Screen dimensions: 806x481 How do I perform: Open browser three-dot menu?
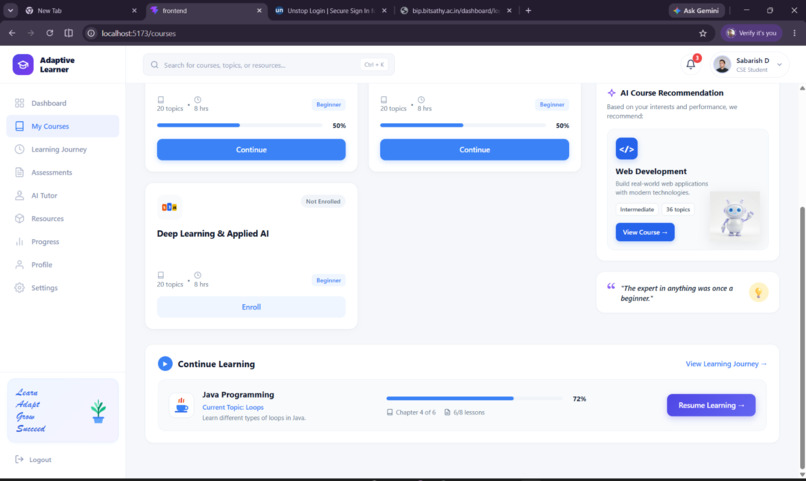coord(794,33)
